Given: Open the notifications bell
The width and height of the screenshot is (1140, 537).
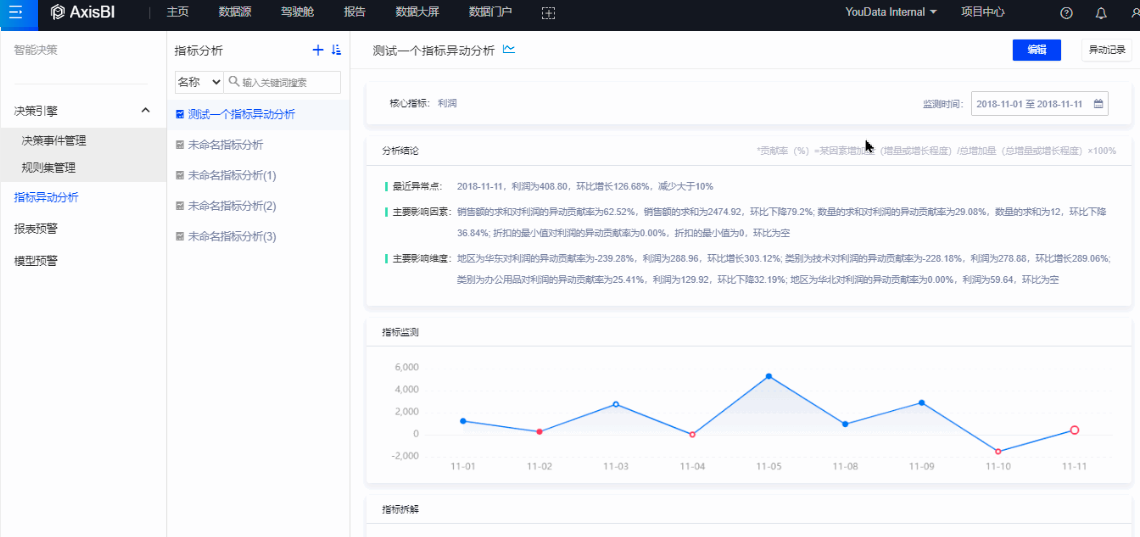Looking at the screenshot, I should (x=1101, y=13).
